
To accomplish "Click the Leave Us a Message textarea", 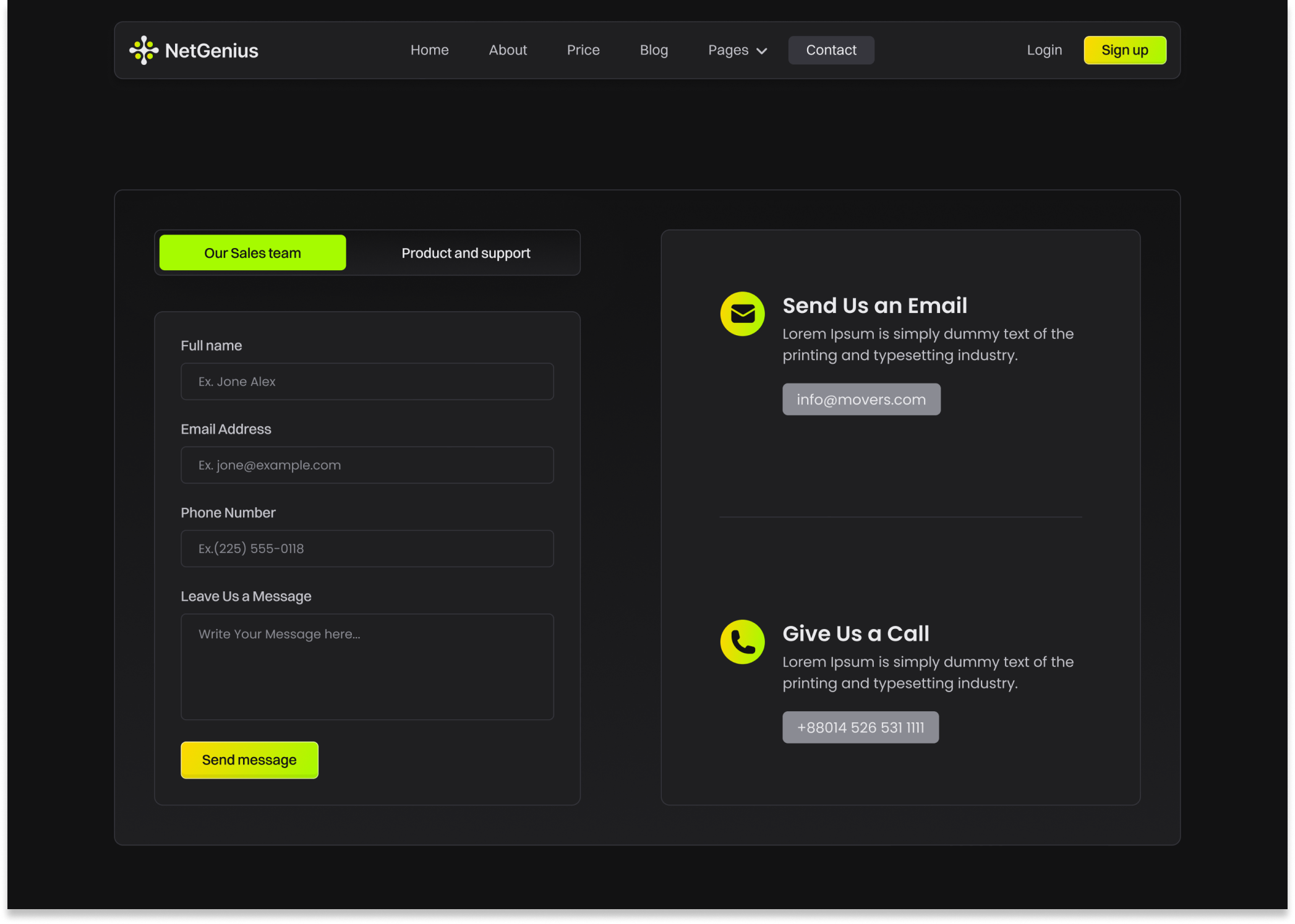I will 367,666.
